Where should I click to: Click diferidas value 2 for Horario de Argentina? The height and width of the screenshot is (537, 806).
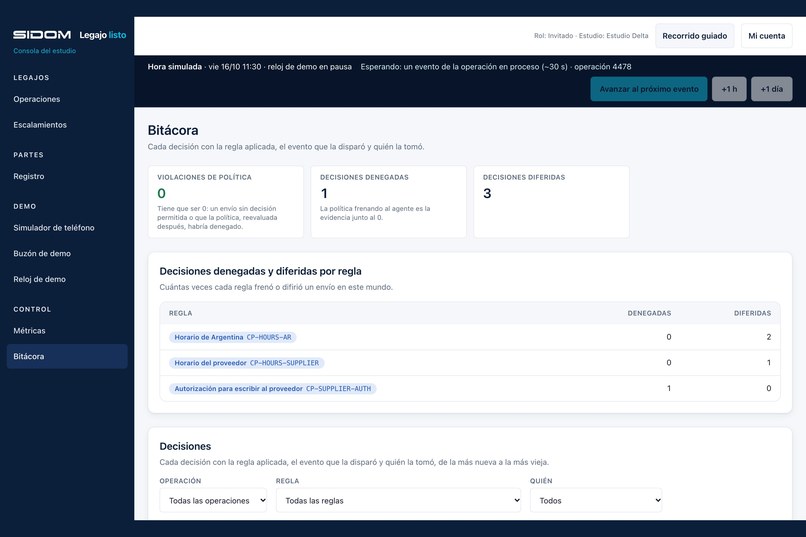point(768,337)
